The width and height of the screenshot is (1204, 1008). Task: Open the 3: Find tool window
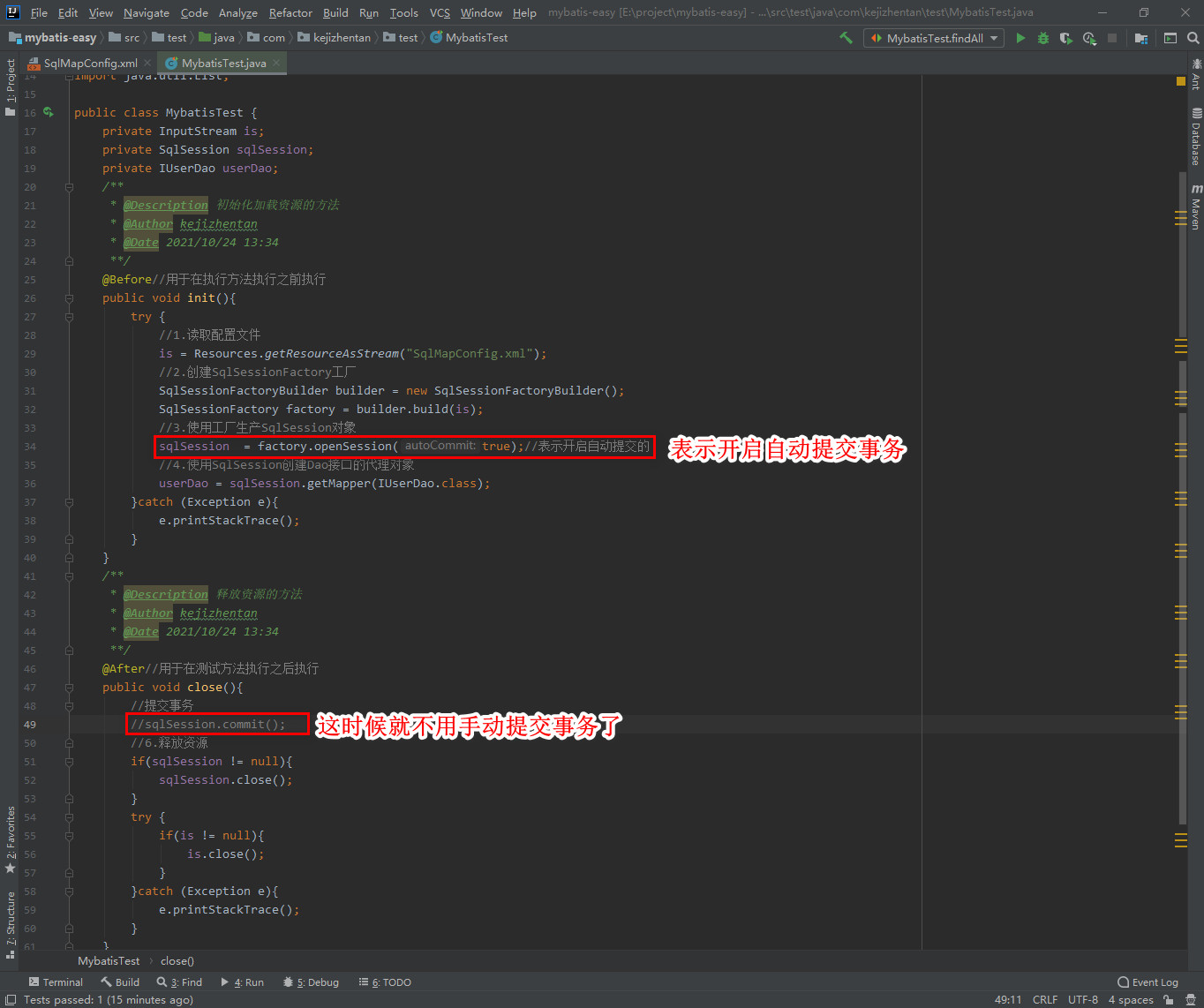[179, 982]
